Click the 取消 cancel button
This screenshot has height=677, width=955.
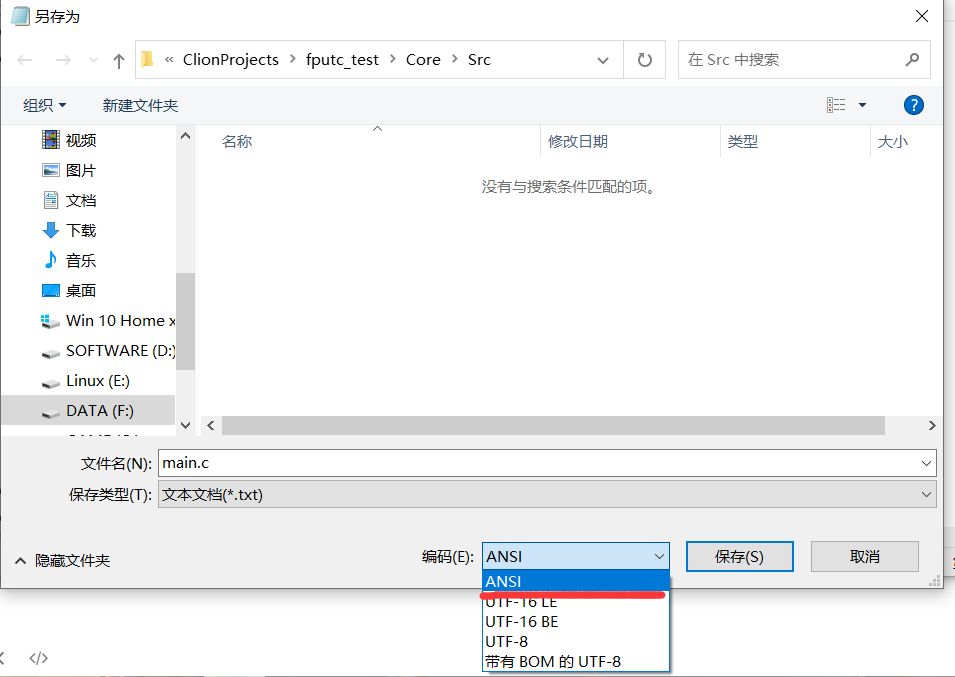pyautogui.click(x=864, y=556)
